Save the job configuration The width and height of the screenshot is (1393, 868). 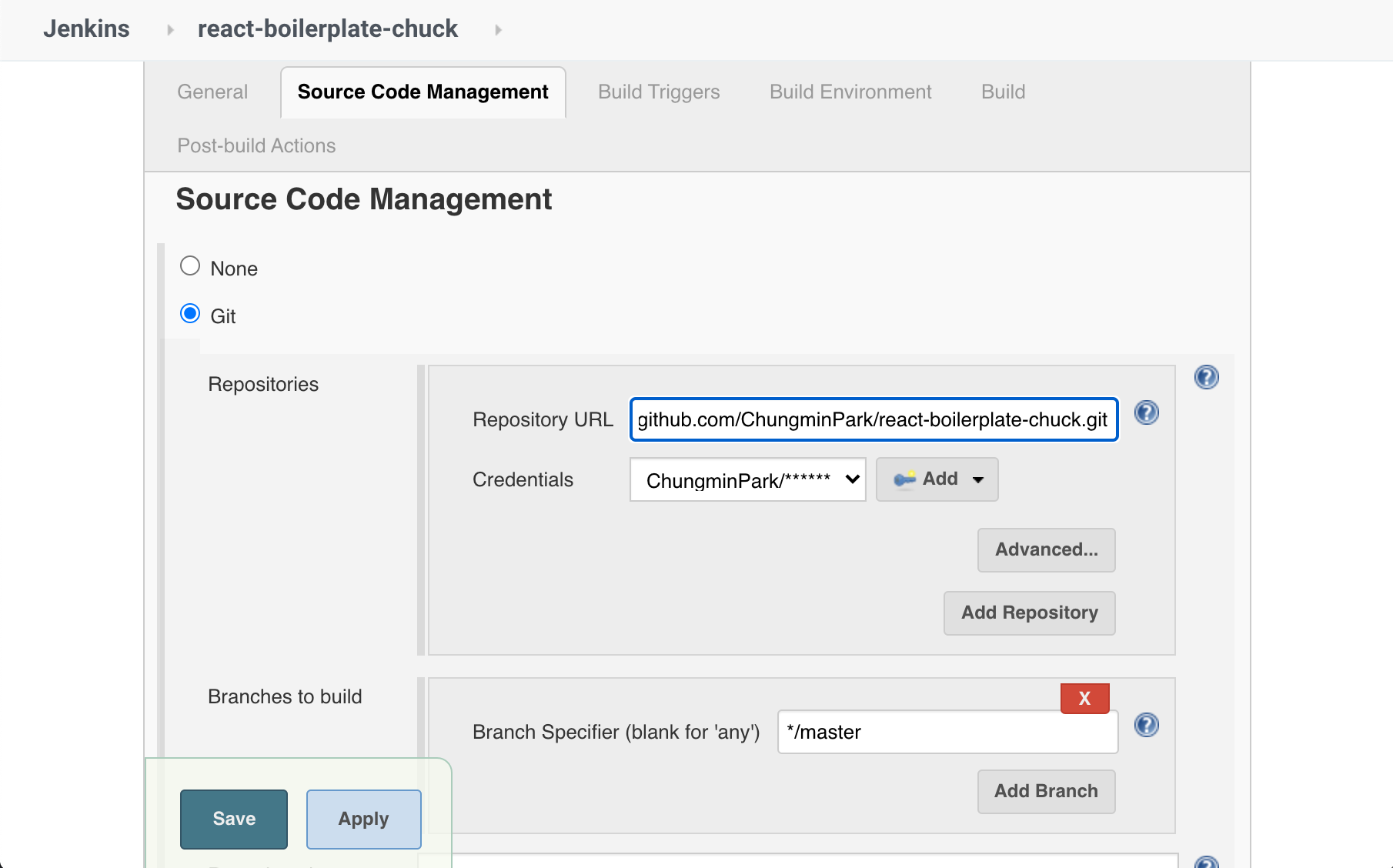click(234, 819)
